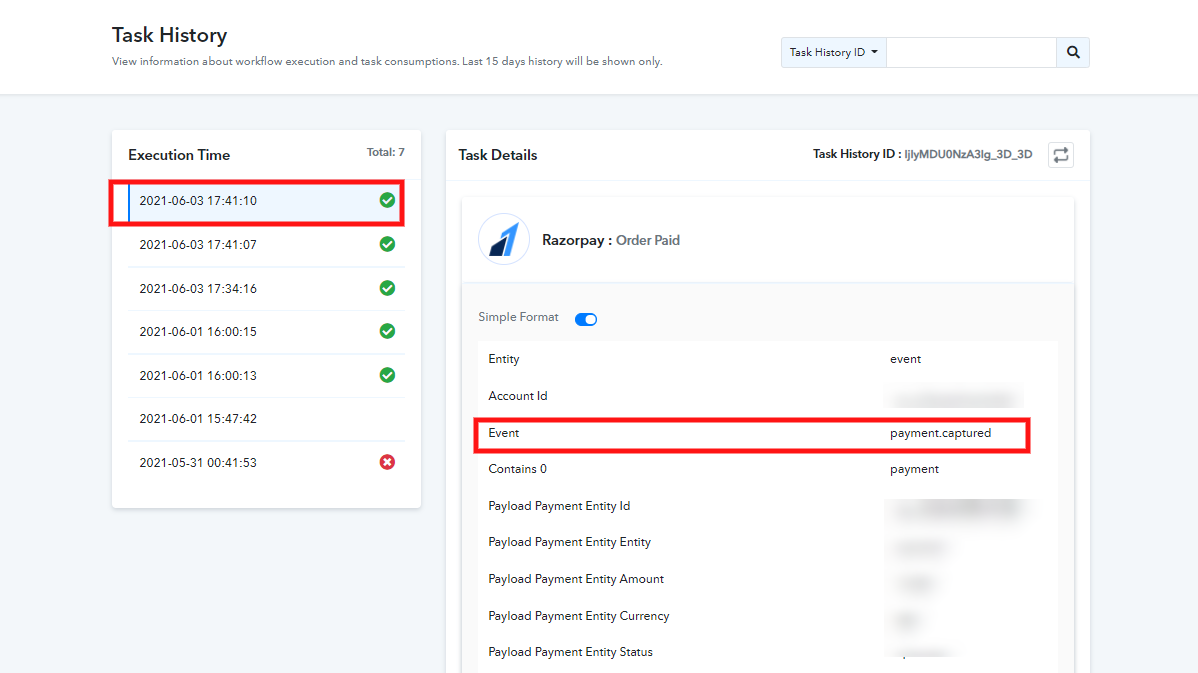Click green success check for 17:41:10 run
The image size is (1198, 673).
387,200
